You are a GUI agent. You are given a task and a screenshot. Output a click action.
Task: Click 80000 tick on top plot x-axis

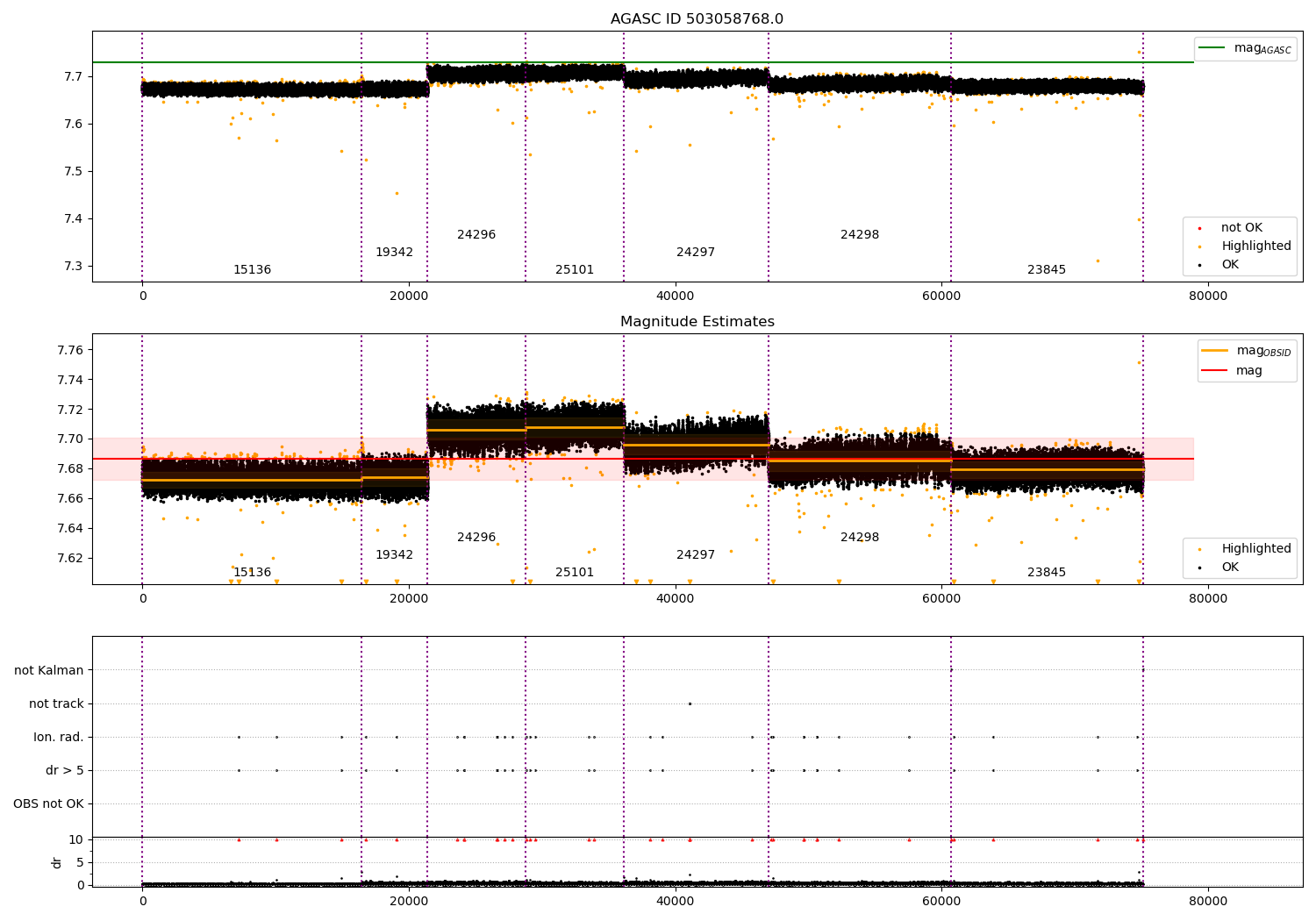pyautogui.click(x=1208, y=296)
